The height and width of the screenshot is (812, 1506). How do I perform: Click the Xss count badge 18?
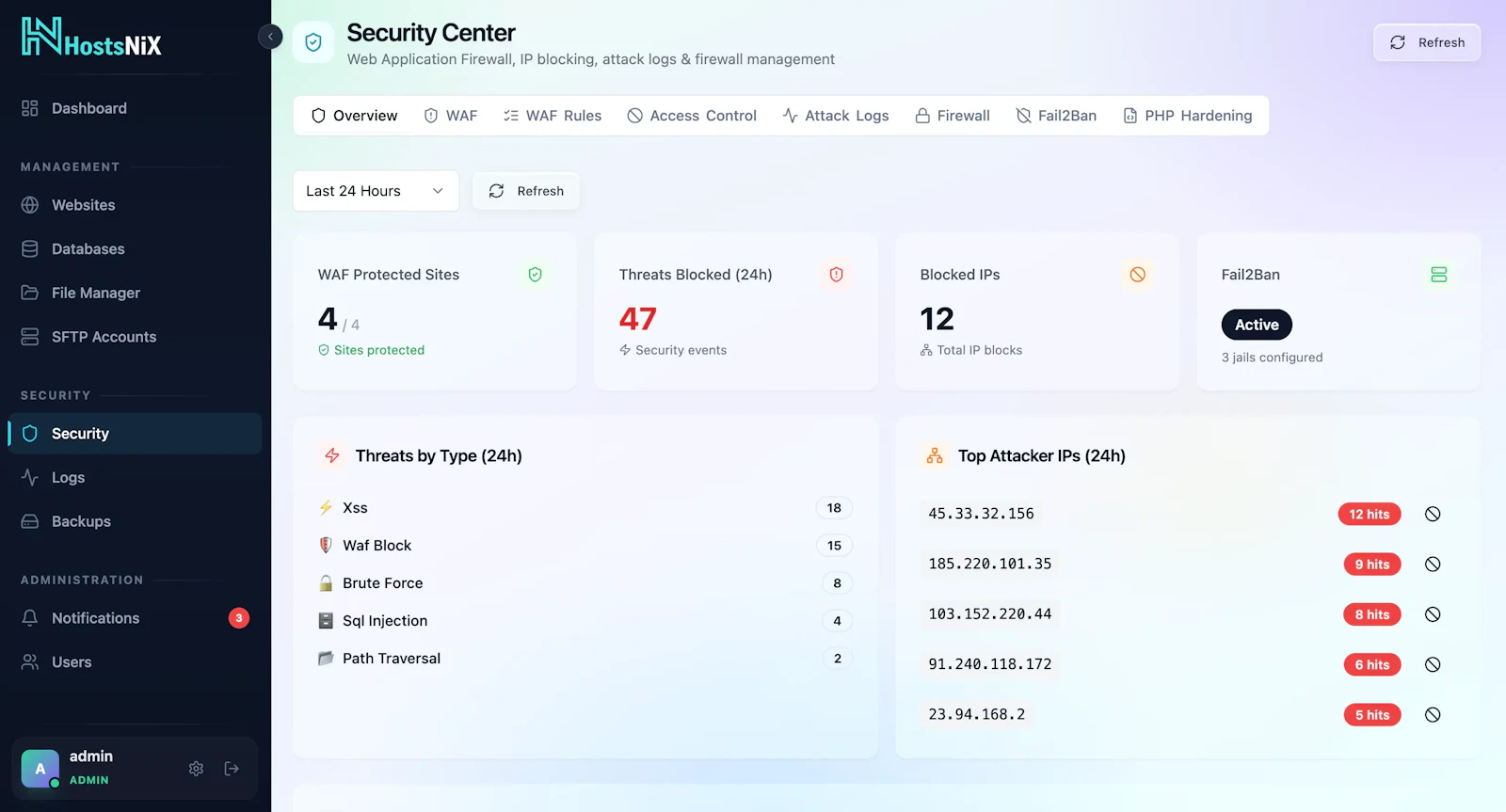tap(834, 508)
